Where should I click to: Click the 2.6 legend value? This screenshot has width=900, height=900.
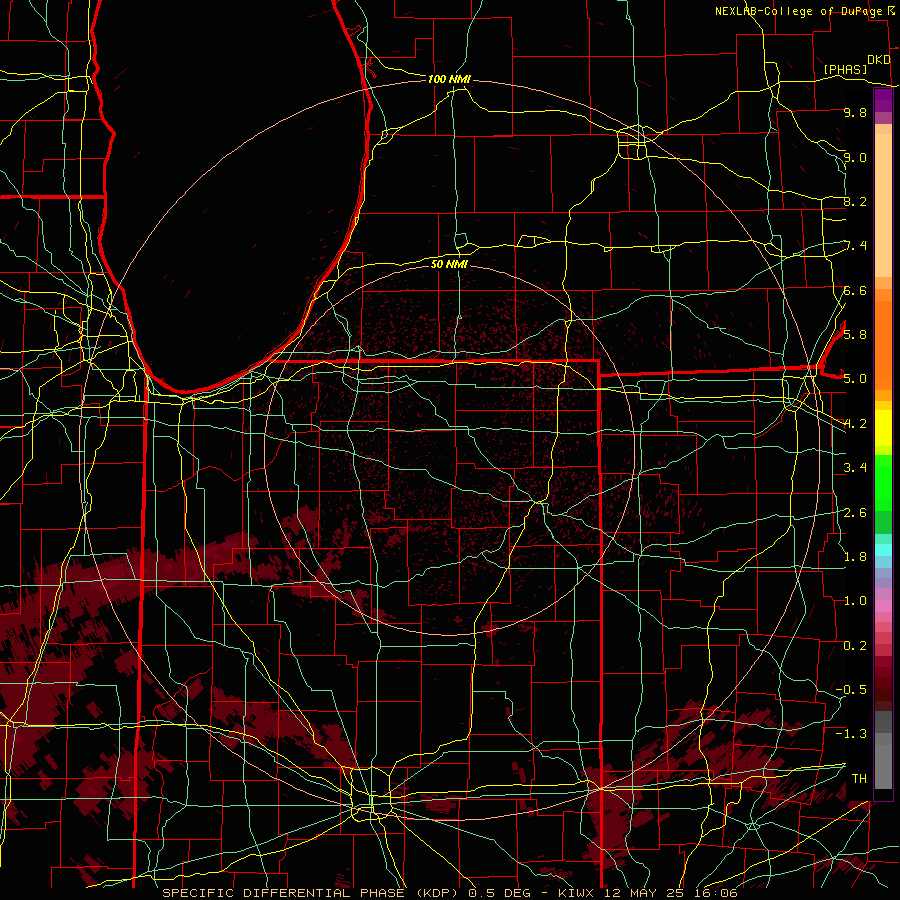[x=855, y=513]
